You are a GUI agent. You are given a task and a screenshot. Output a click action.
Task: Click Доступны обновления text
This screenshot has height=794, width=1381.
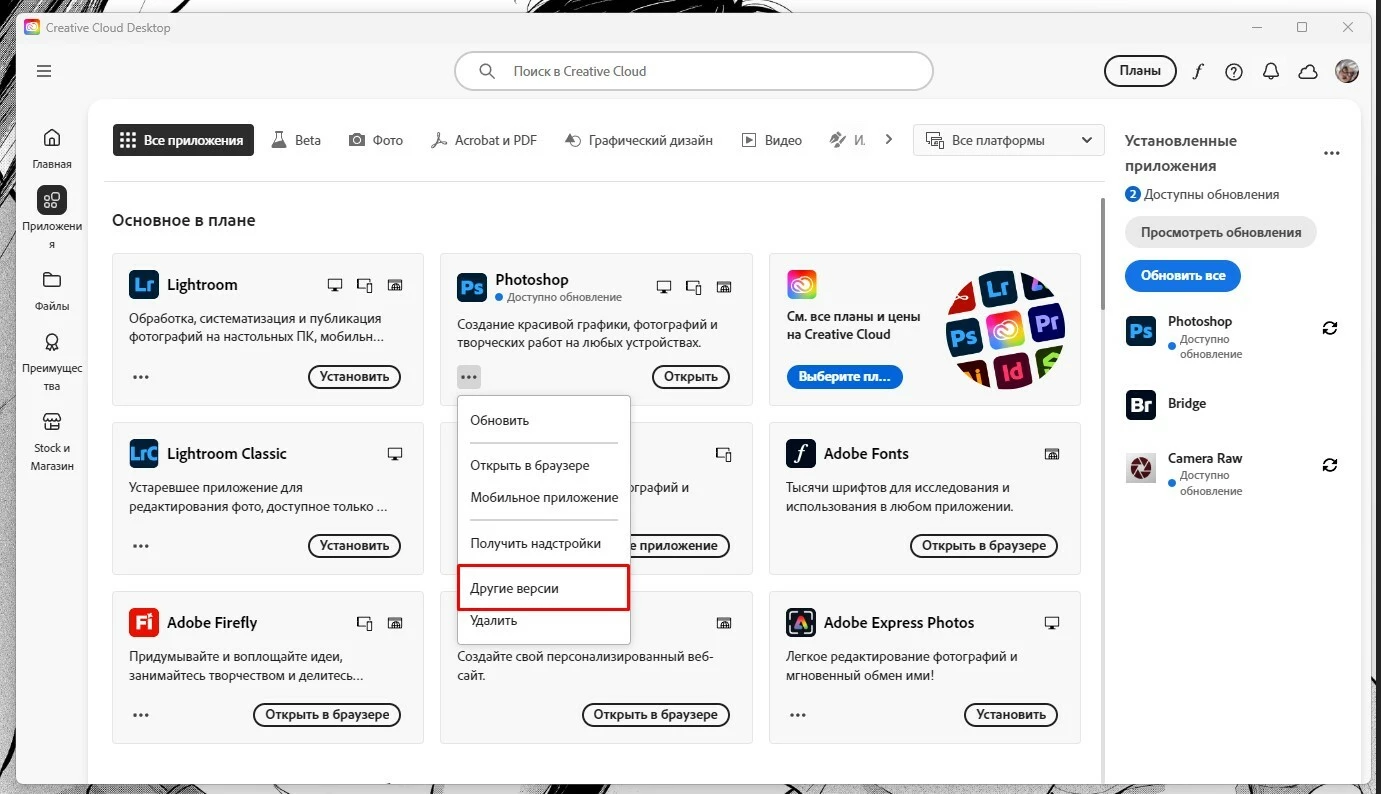tap(1211, 195)
